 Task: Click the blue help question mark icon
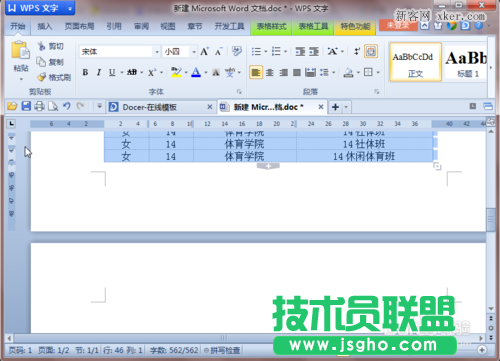(479, 25)
